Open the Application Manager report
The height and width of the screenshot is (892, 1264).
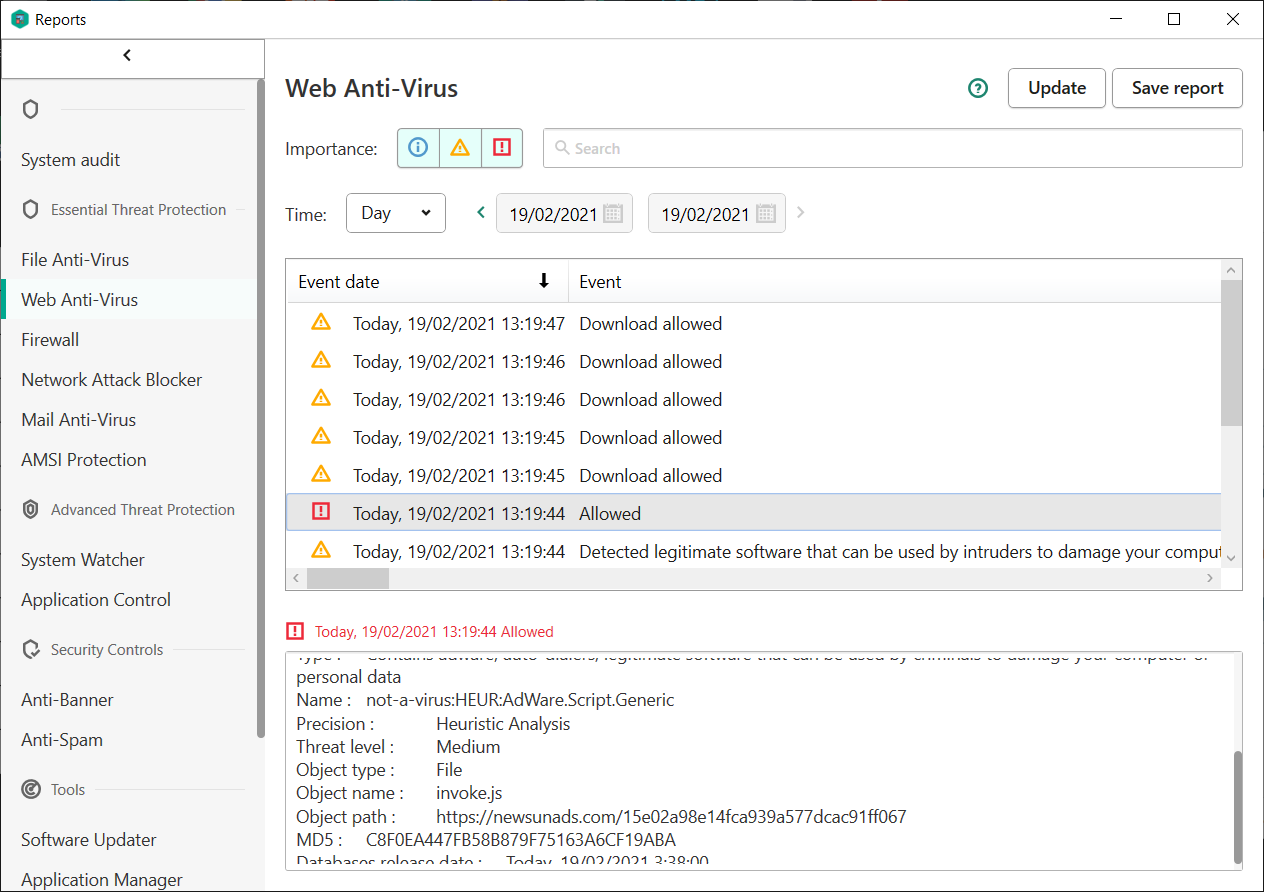coord(102,880)
